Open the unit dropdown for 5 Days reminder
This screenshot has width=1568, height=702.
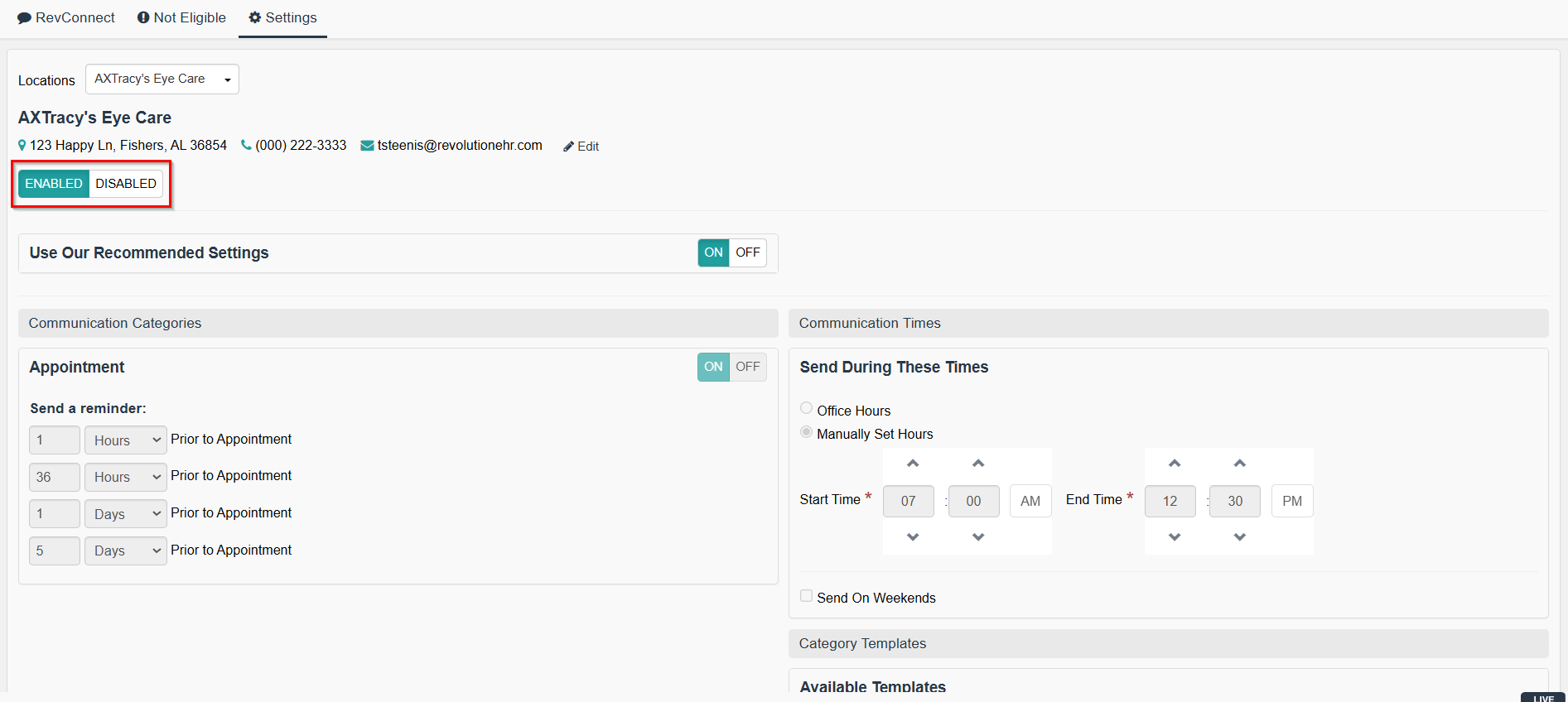[x=126, y=551]
